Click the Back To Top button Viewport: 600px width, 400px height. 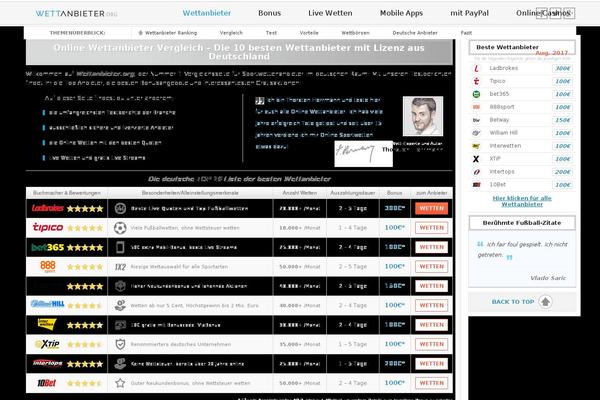click(522, 302)
